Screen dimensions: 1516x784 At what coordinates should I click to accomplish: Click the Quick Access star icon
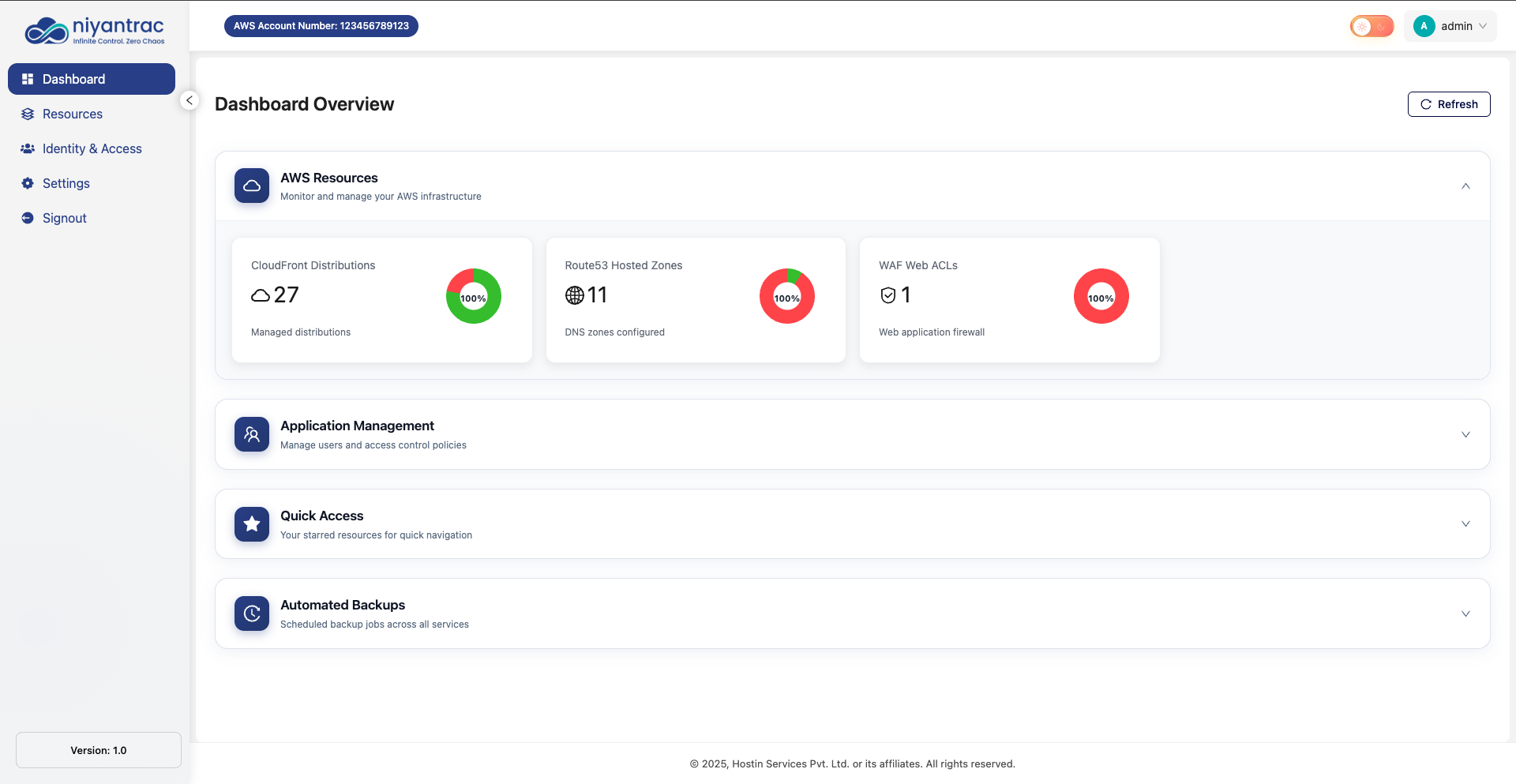pyautogui.click(x=252, y=523)
